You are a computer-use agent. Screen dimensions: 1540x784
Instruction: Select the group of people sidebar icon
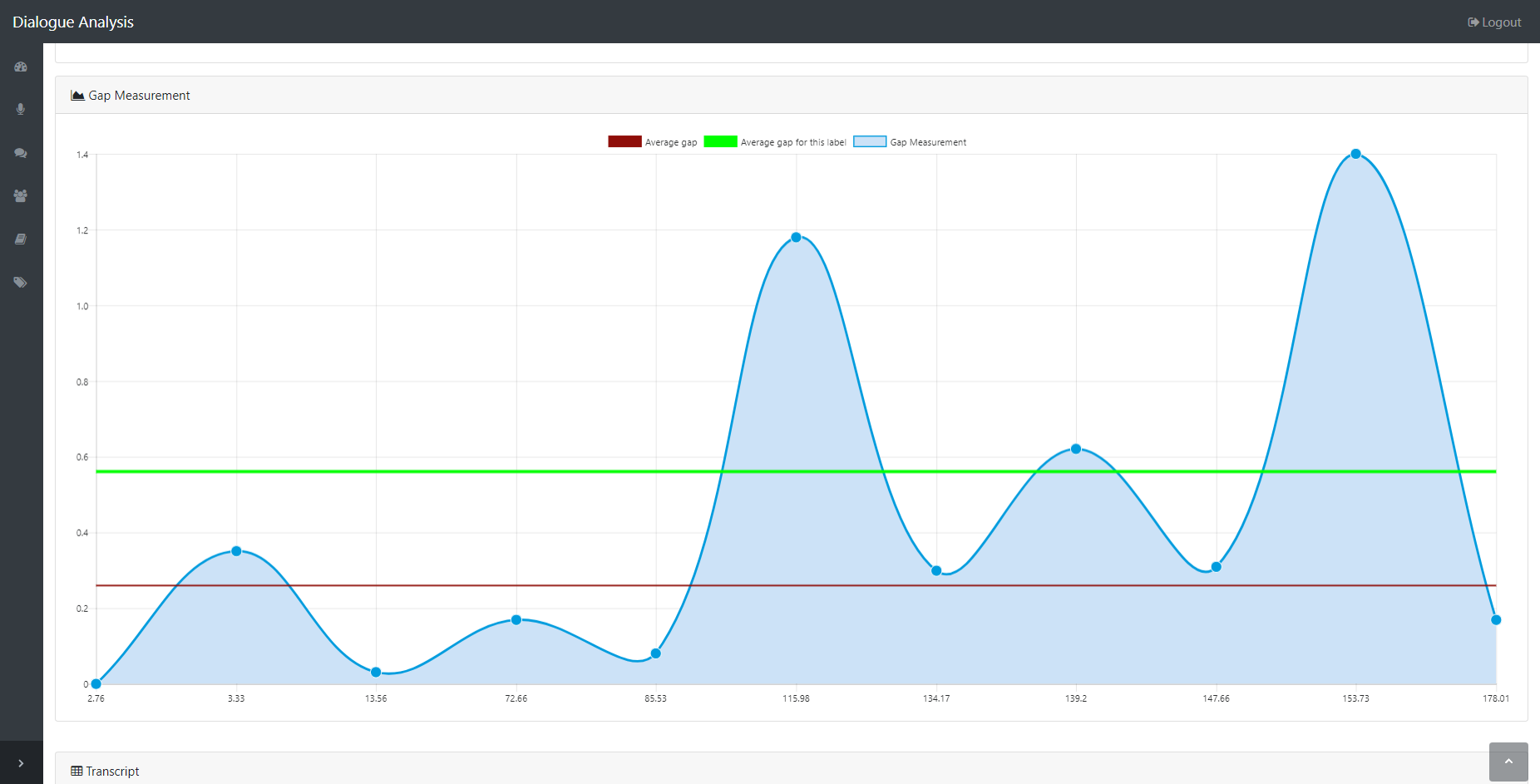[x=21, y=195]
